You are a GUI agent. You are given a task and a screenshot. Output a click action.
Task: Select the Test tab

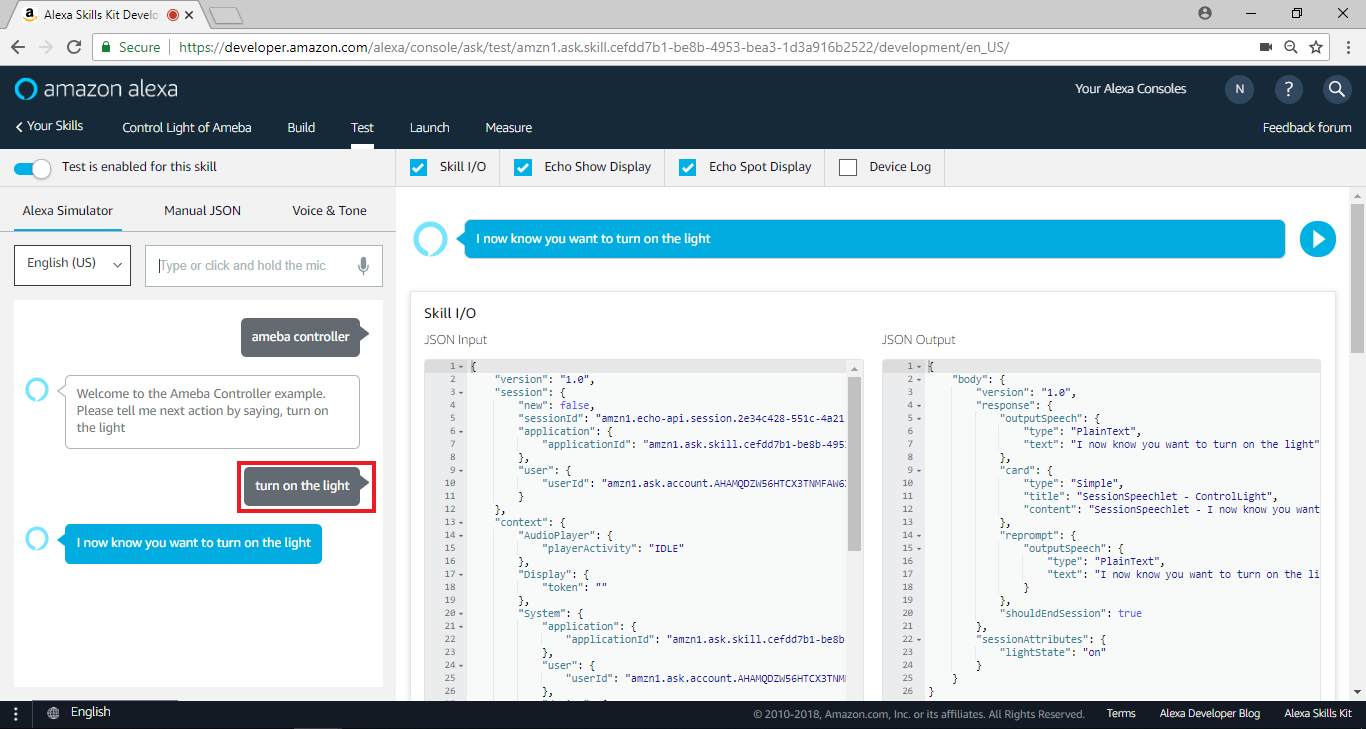click(362, 128)
